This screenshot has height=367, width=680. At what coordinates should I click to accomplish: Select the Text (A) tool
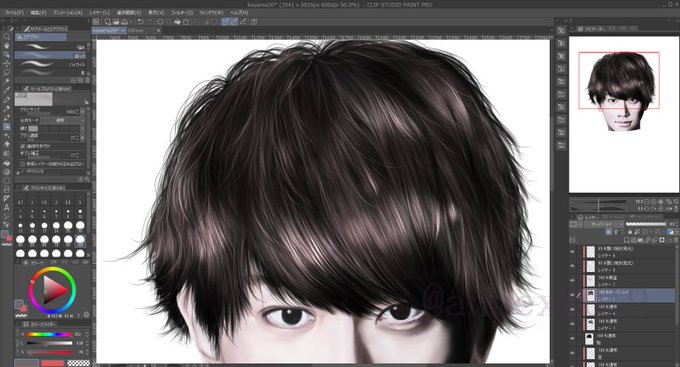(x=7, y=208)
